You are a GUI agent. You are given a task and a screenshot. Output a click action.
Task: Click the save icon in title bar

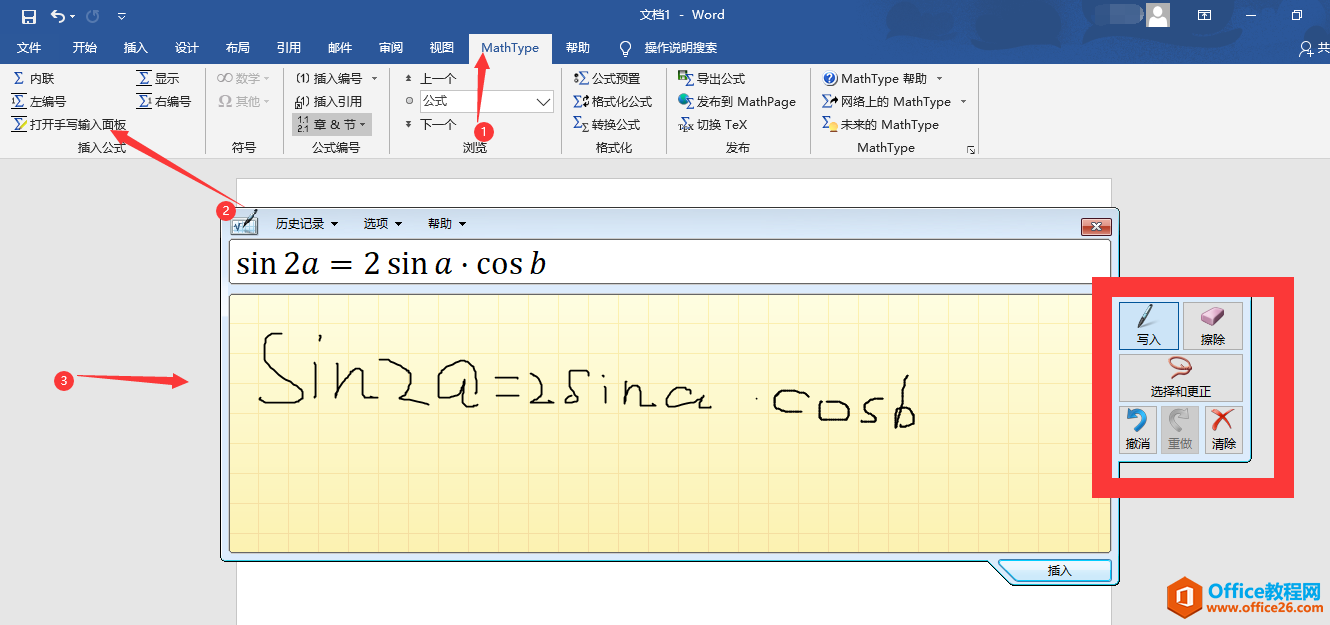pos(28,16)
